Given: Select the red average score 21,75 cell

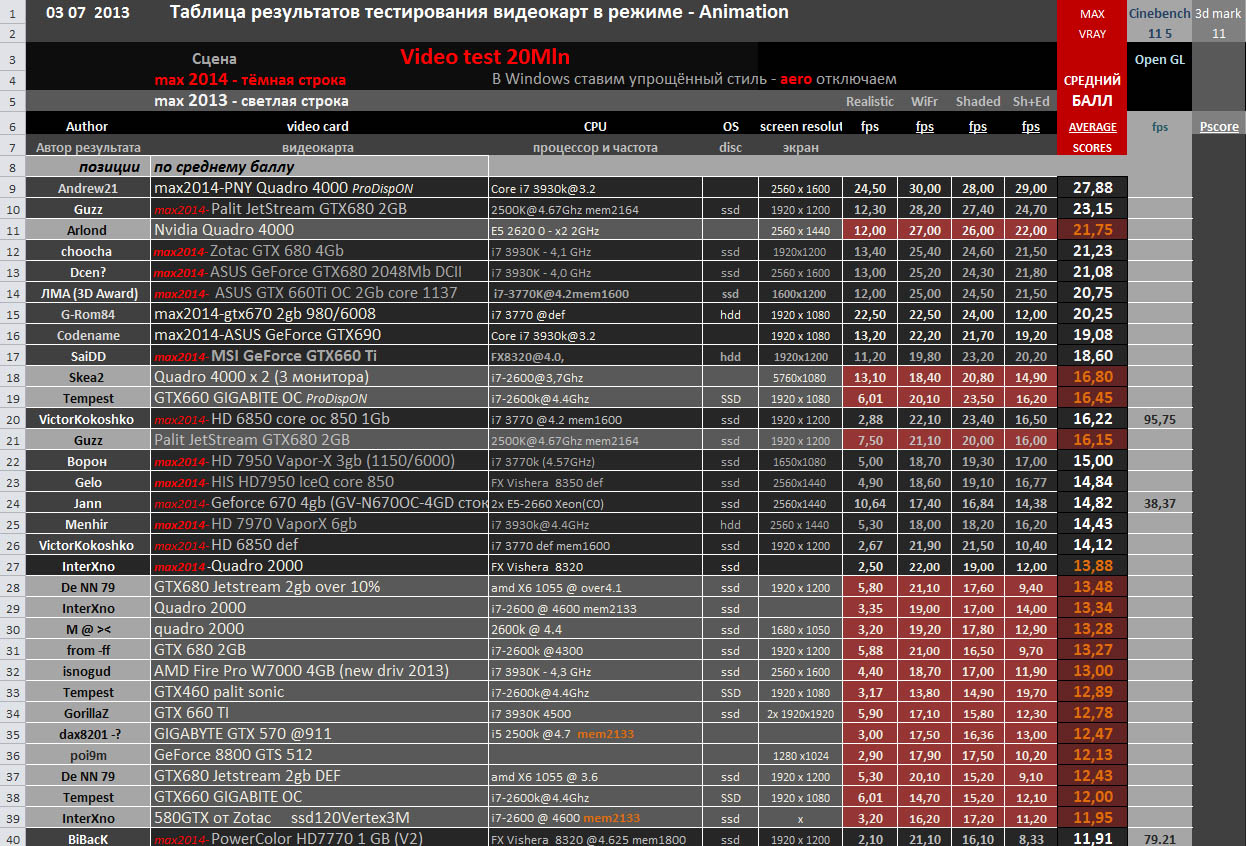Looking at the screenshot, I should [1092, 230].
